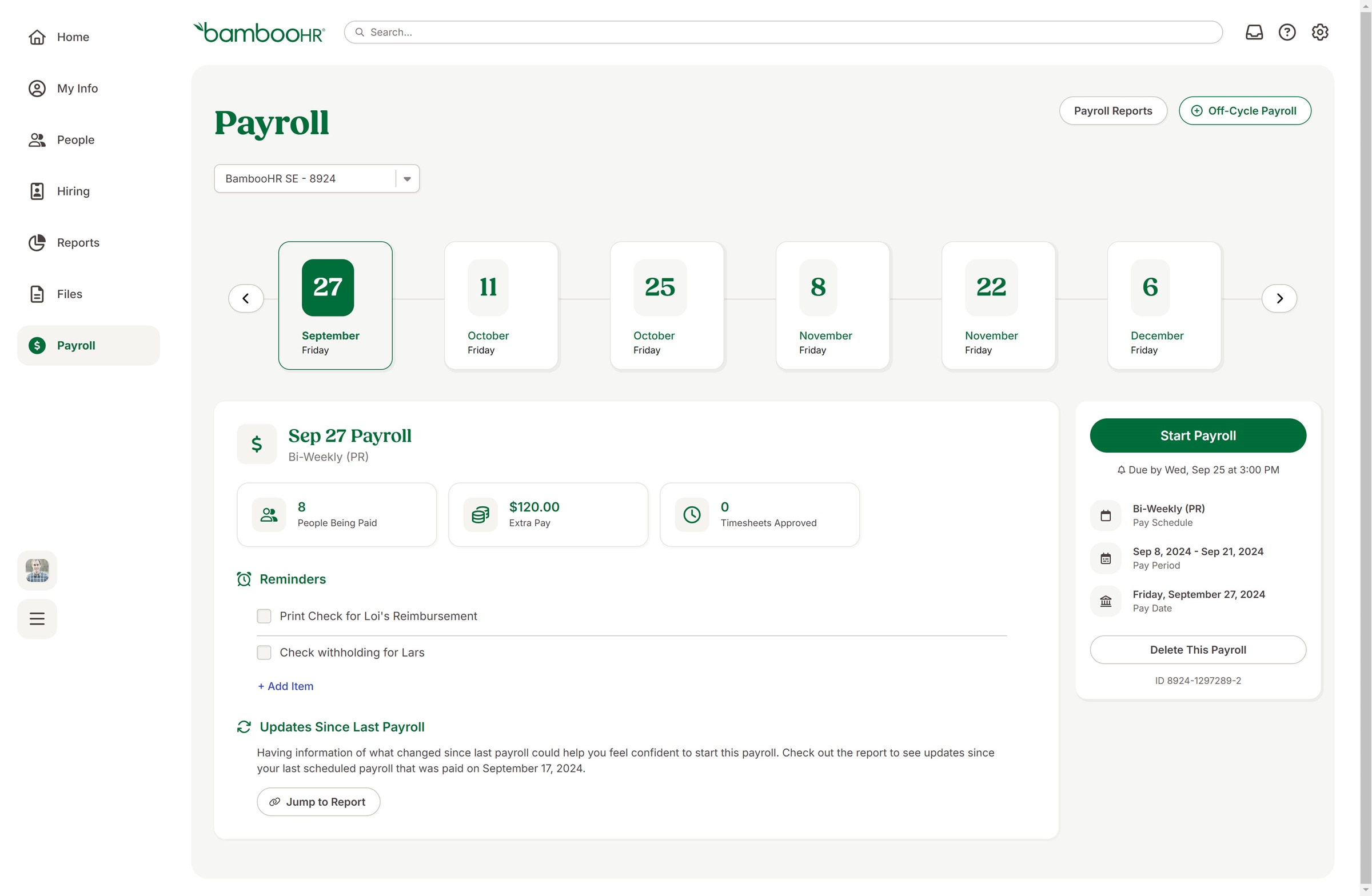Click the People Being Paid icon
Image resolution: width=1372 pixels, height=896 pixels.
269,514
